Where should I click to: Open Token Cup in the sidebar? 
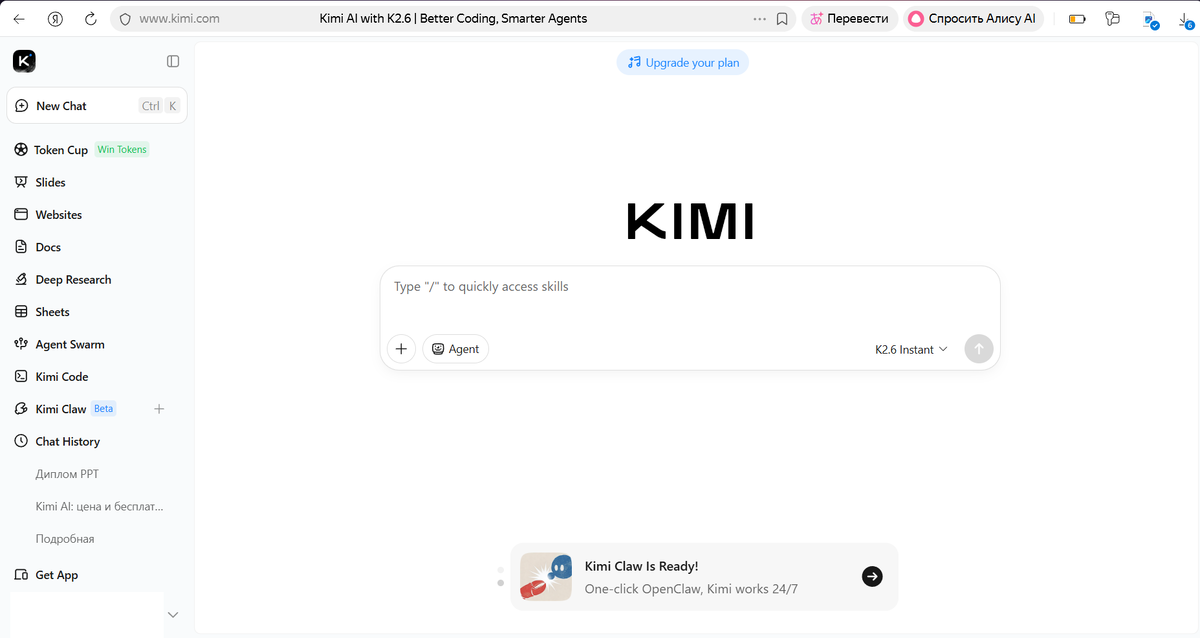pyautogui.click(x=61, y=150)
